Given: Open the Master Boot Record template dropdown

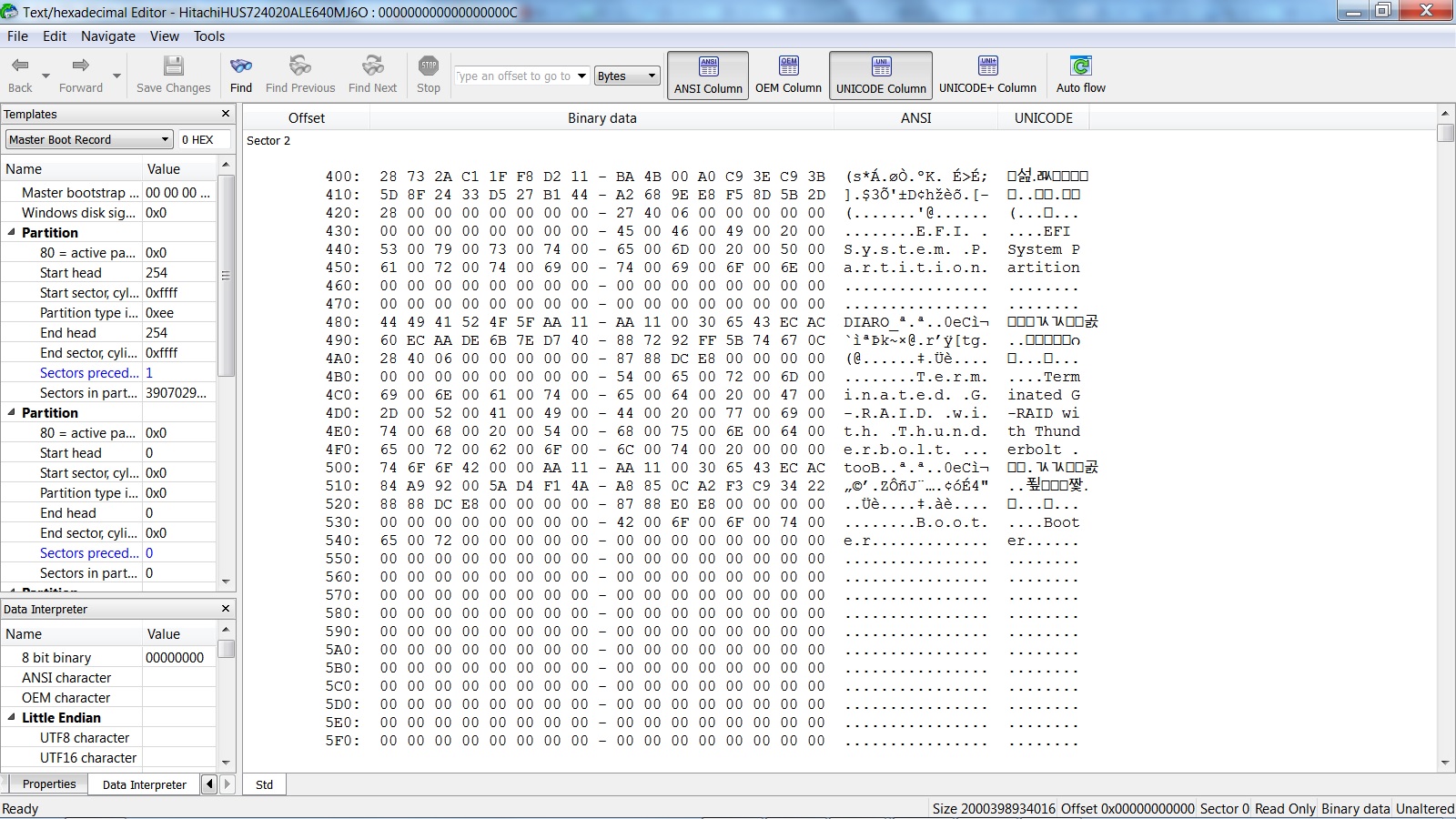Looking at the screenshot, I should pyautogui.click(x=89, y=139).
